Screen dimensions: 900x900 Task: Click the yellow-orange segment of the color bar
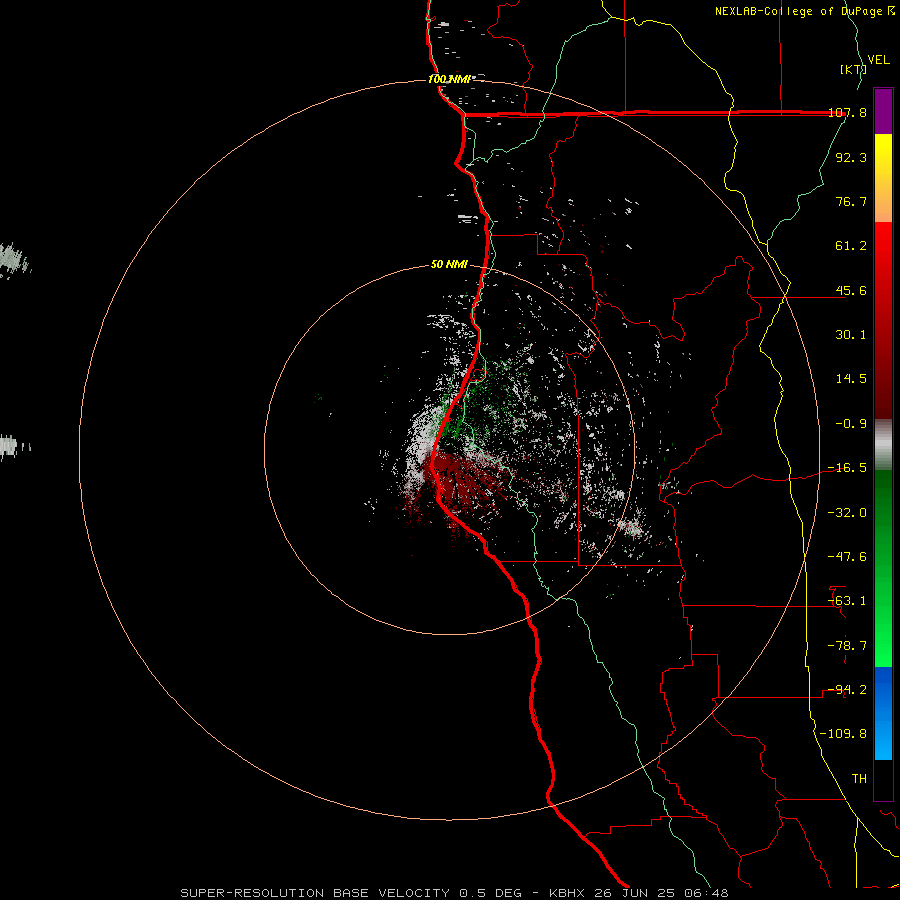(883, 178)
